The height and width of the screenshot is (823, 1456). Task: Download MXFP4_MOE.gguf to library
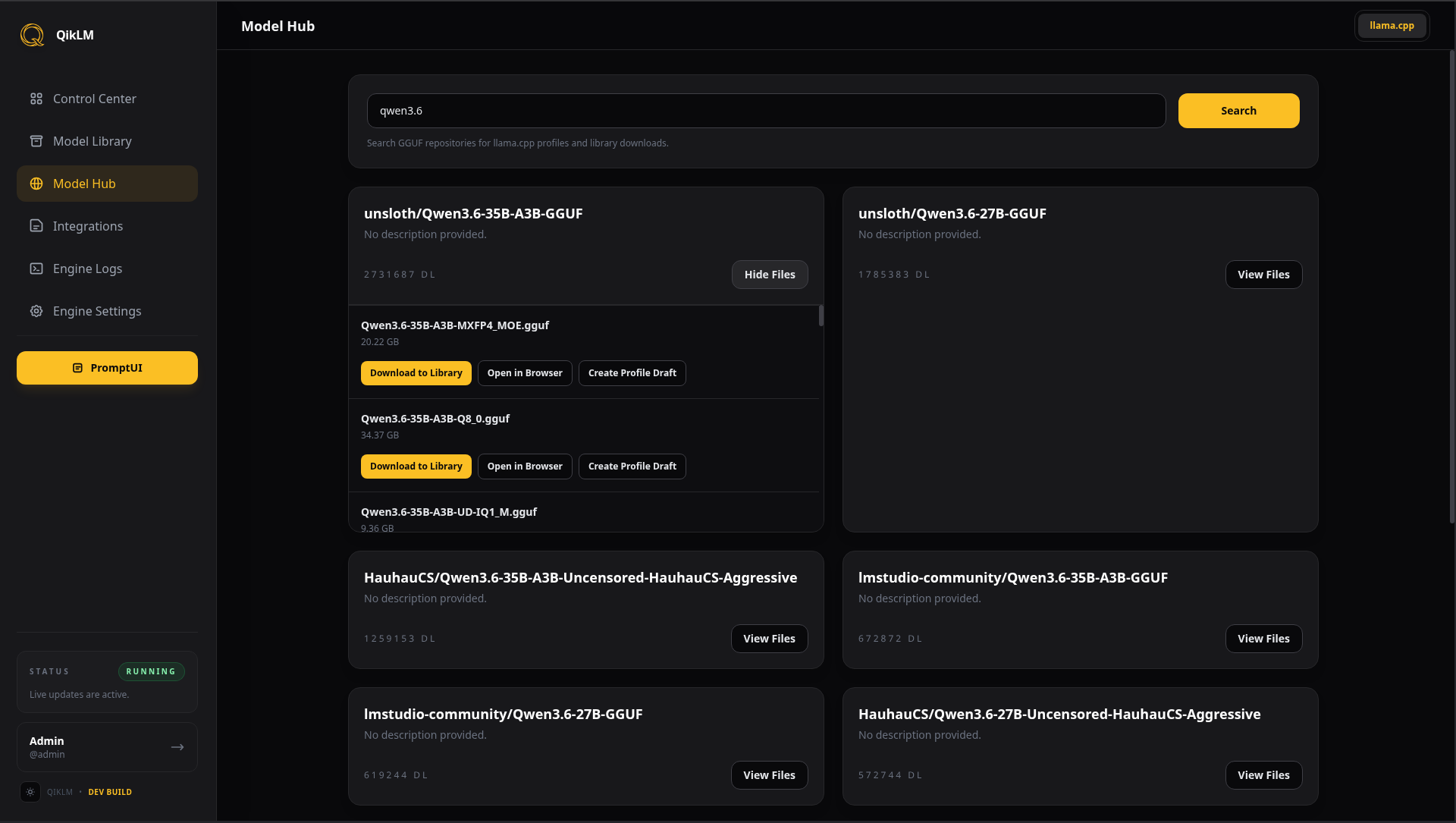click(416, 373)
